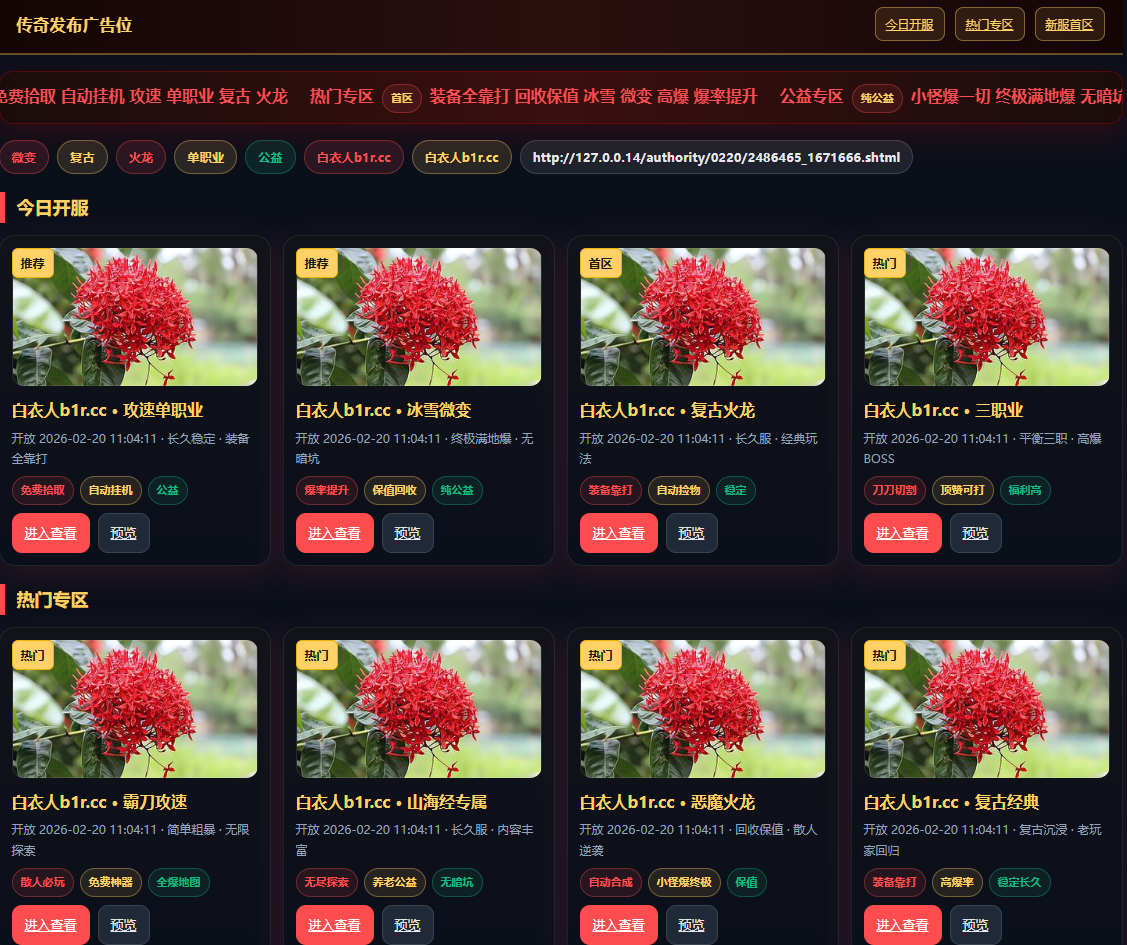Screen dimensions: 1127x945
Task: Choose the 单职业 filter chip
Action: tap(205, 158)
